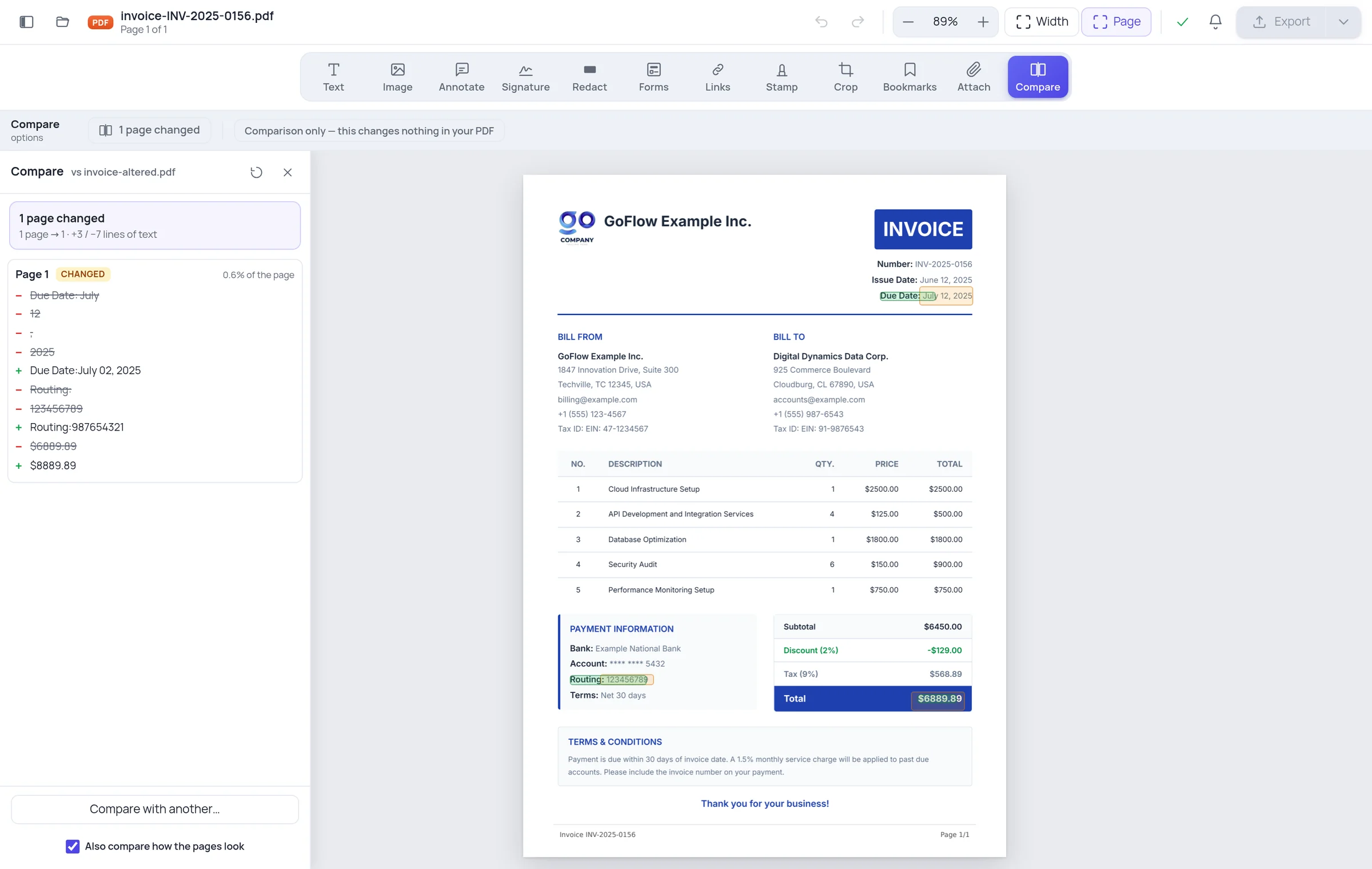
Task: Open the Annotate tool
Action: 461,77
